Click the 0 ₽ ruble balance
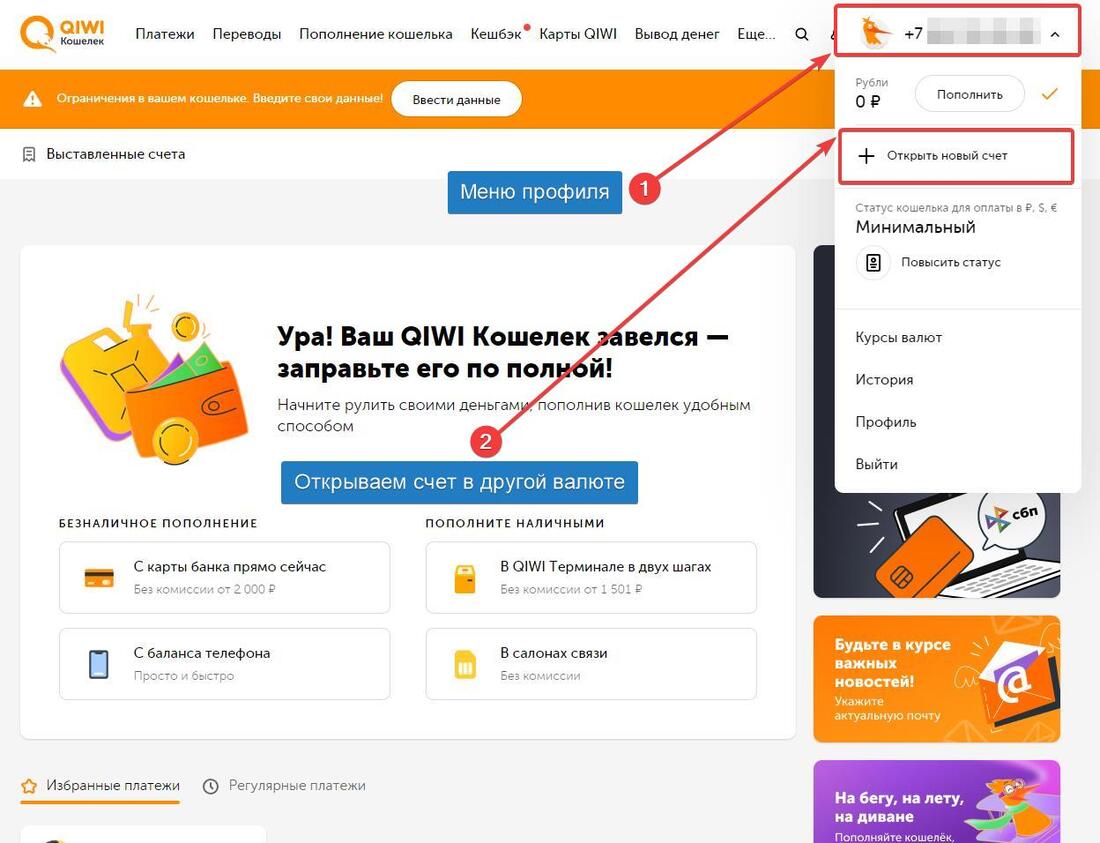 click(867, 102)
